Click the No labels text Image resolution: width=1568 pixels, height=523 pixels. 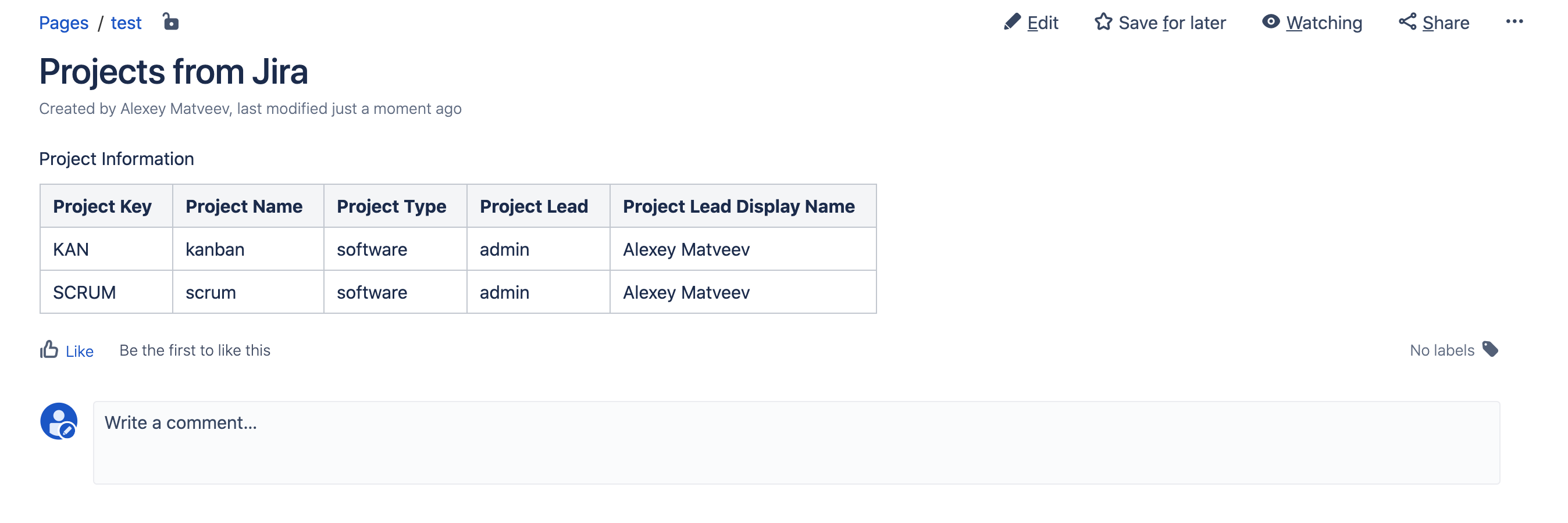(1442, 350)
